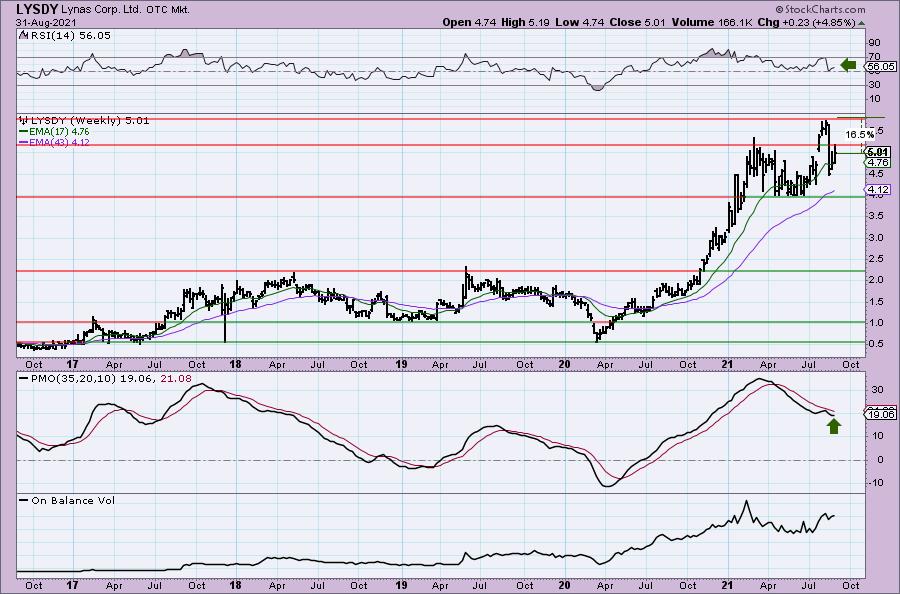Click the EMA(43) 4.12 legend entry
Viewport: 900px width, 594px height.
(55, 142)
